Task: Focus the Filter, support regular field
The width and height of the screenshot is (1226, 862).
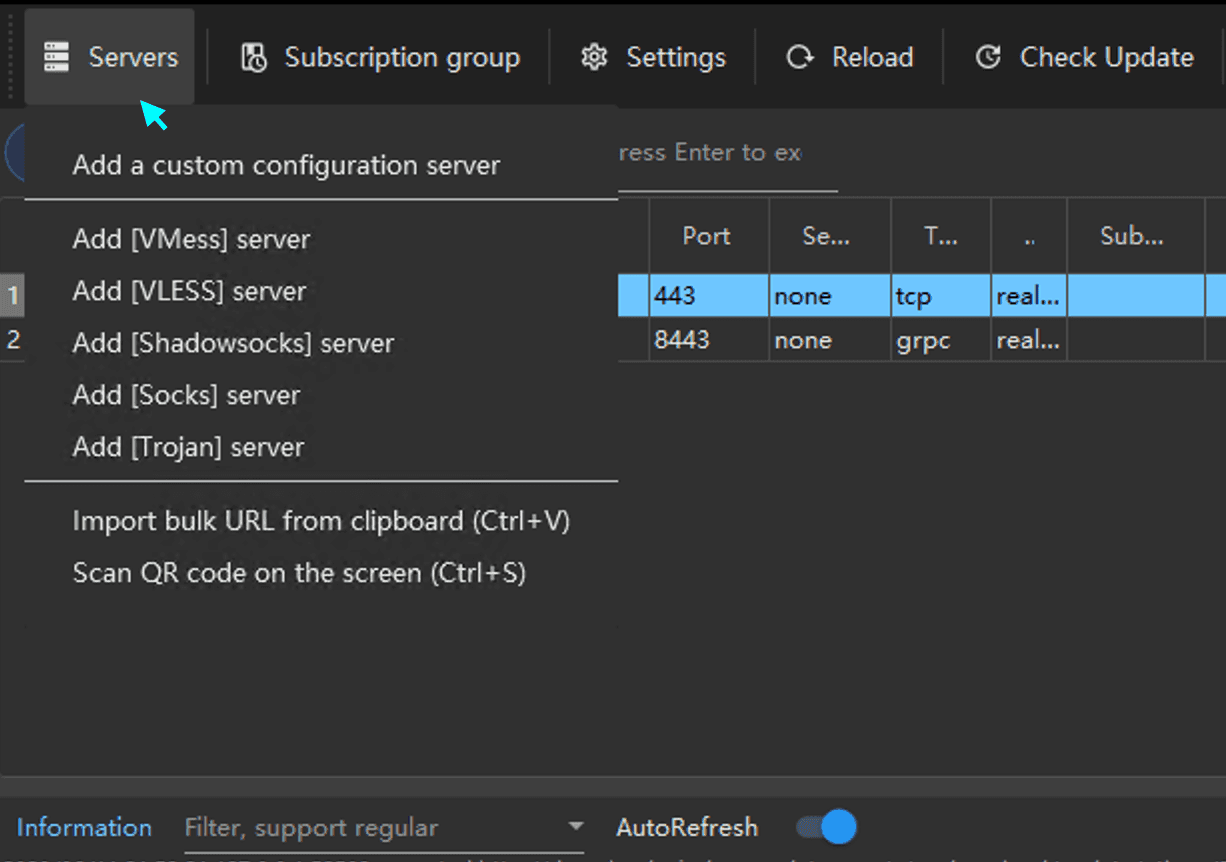Action: (385, 828)
